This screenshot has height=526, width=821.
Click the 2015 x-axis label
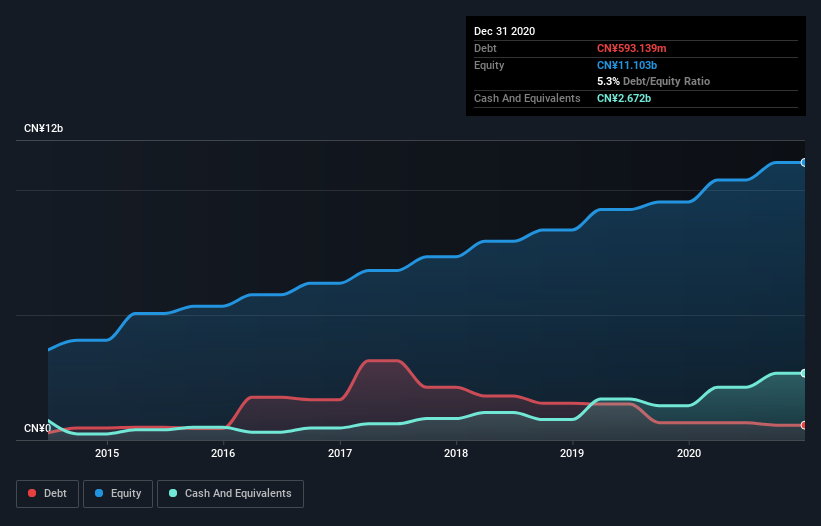click(x=107, y=453)
